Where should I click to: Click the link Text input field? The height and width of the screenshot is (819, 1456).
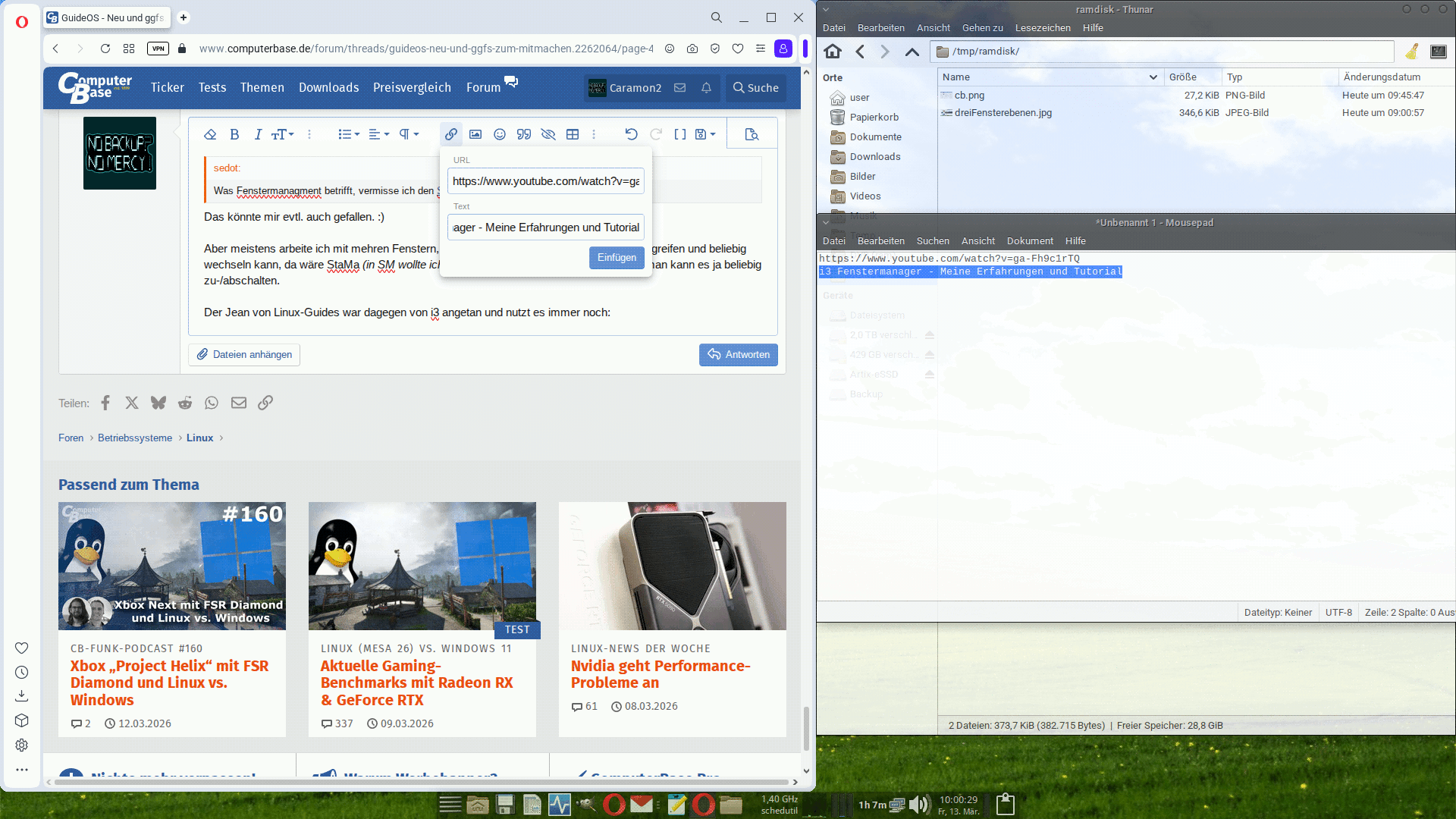coord(546,227)
